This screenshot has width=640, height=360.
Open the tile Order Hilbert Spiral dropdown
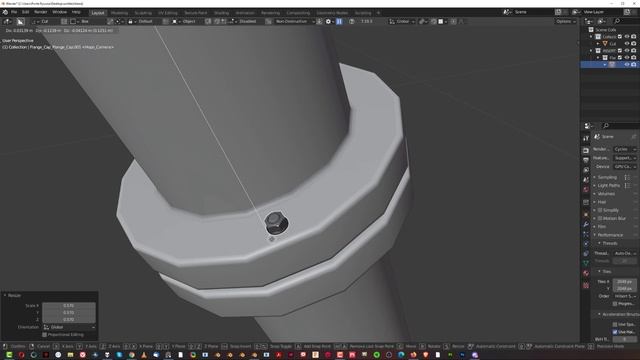coord(624,296)
